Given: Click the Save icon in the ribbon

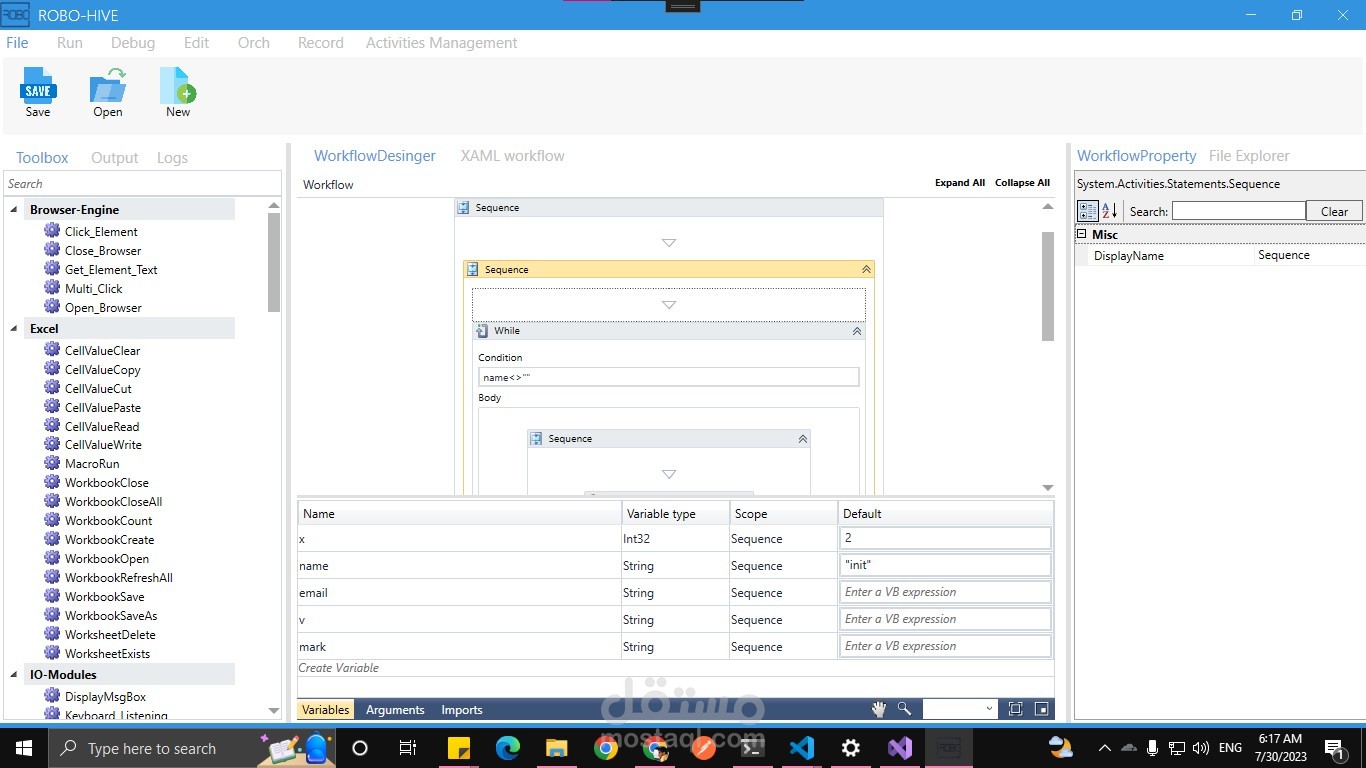Looking at the screenshot, I should [x=38, y=86].
